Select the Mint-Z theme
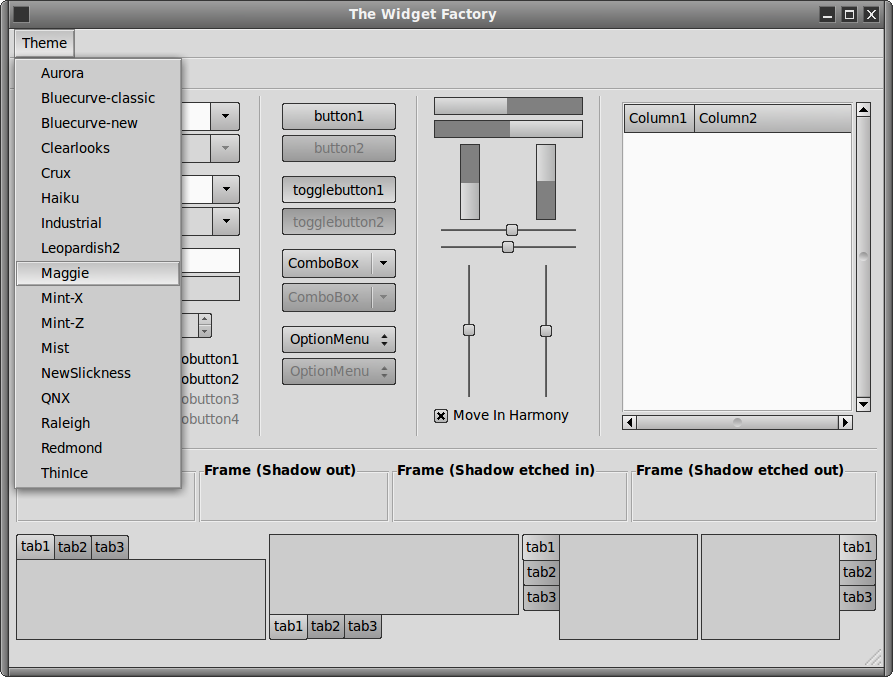This screenshot has height=677, width=893. point(98,323)
